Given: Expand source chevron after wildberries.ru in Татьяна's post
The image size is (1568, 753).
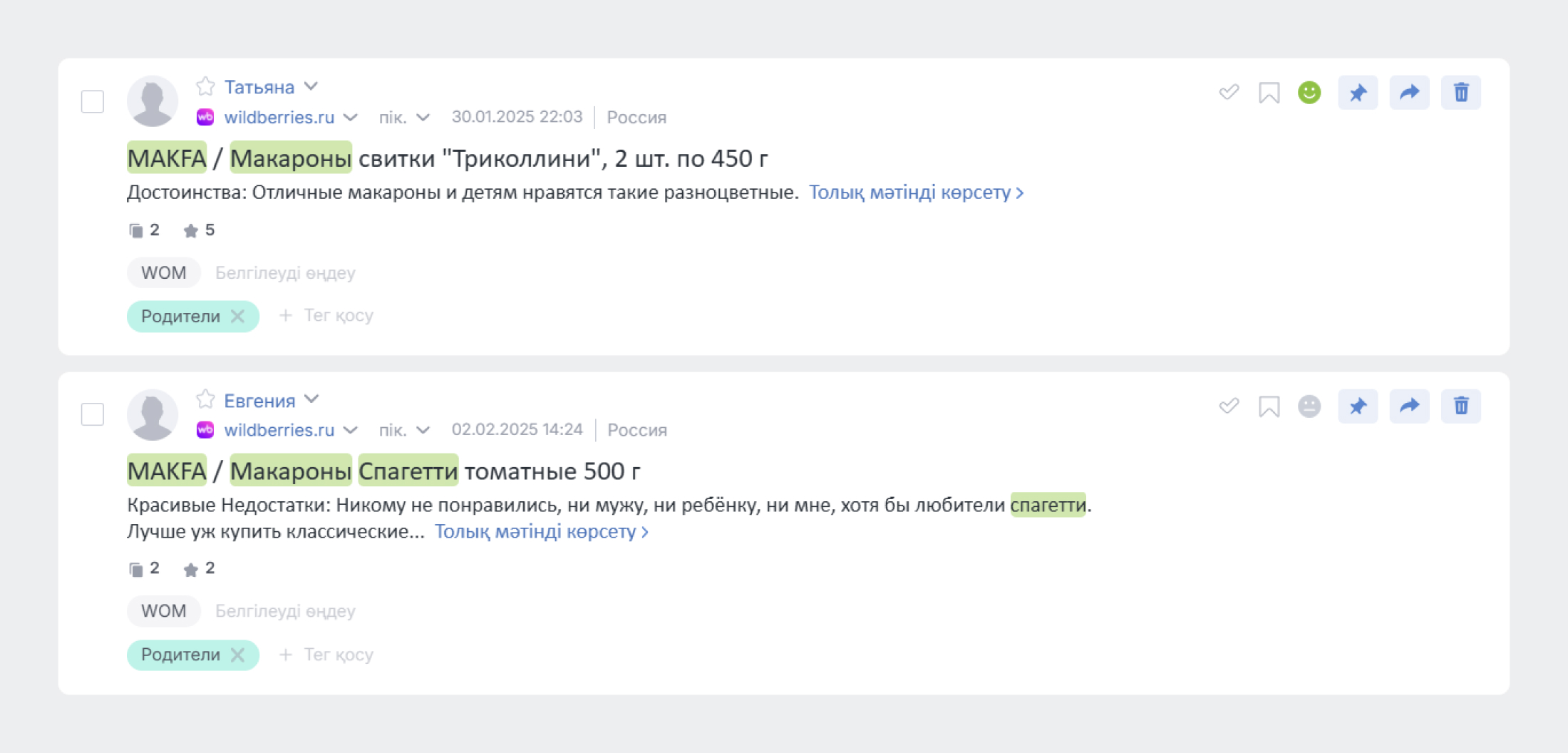Looking at the screenshot, I should 350,117.
